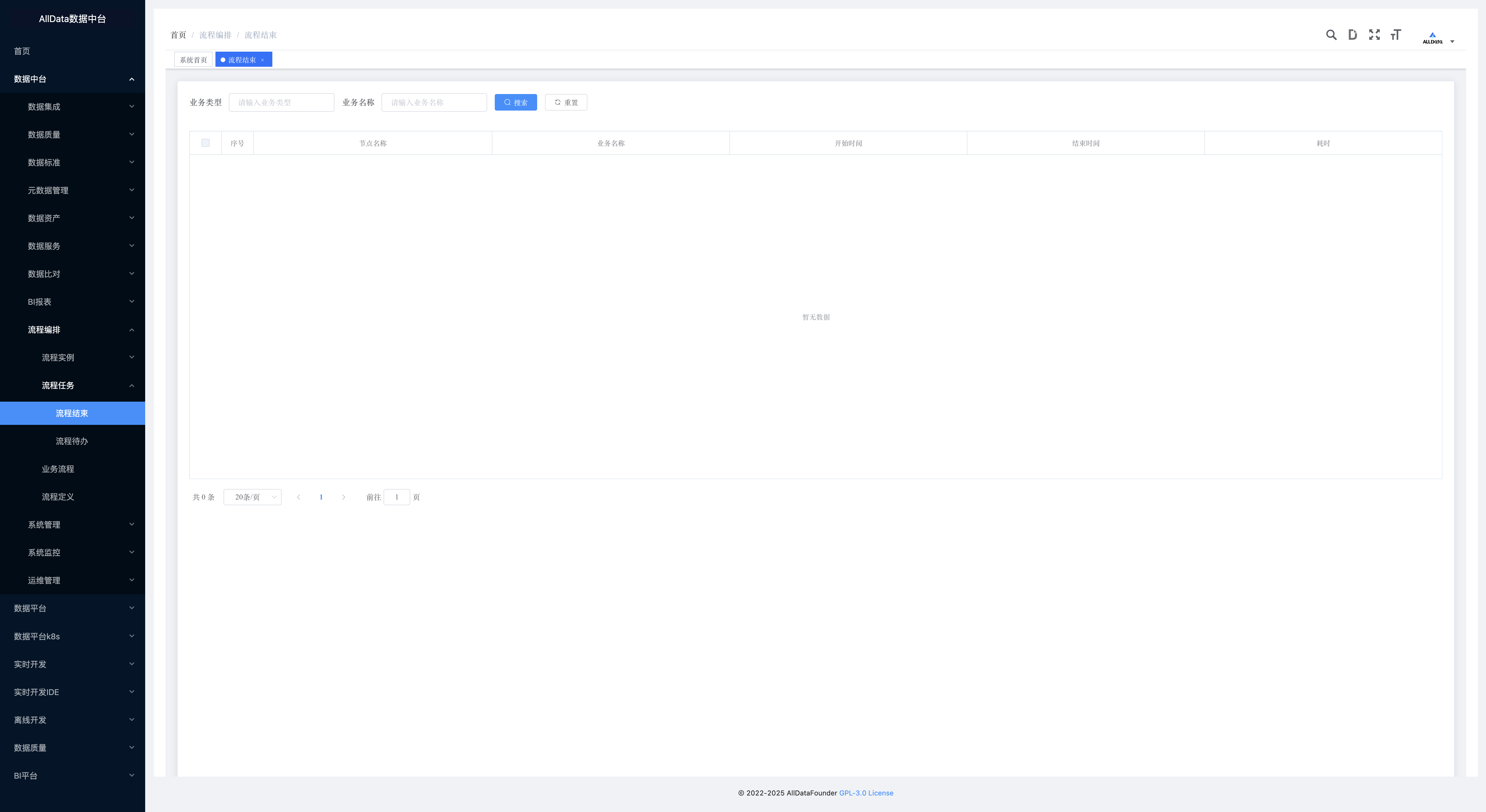The image size is (1486, 812).
Task: Open the GPL-3.0 License link
Action: [x=866, y=793]
